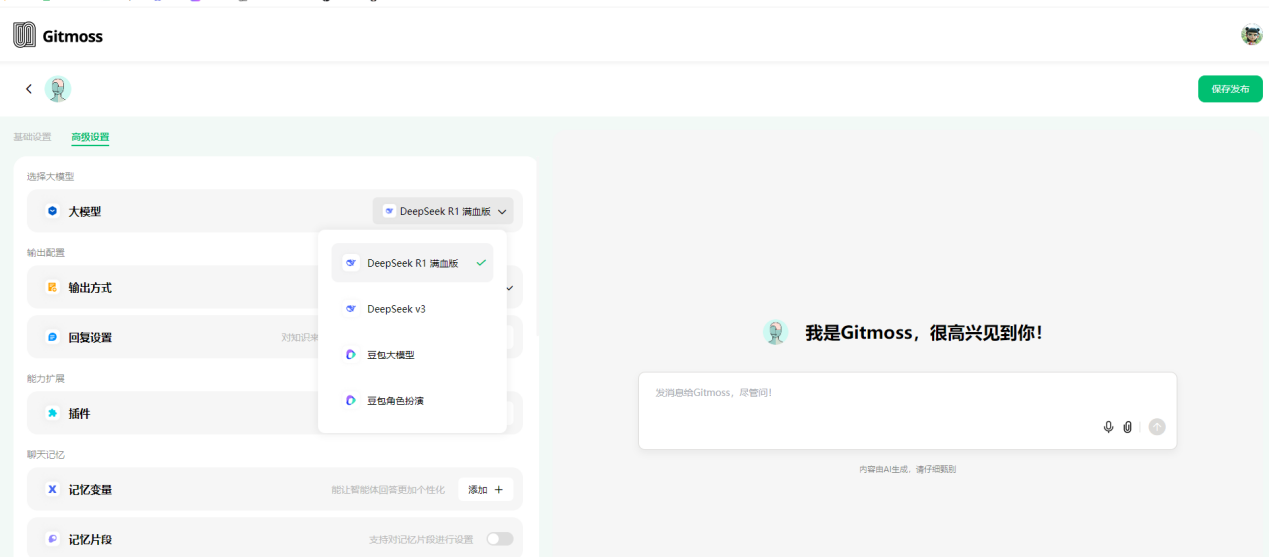Click the 聊天记忆 section heading

pyautogui.click(x=46, y=454)
